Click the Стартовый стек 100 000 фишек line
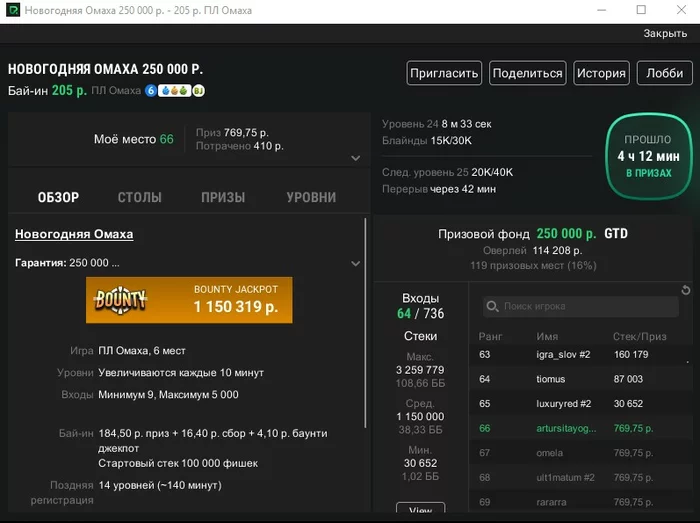700x523 pixels. (178, 463)
